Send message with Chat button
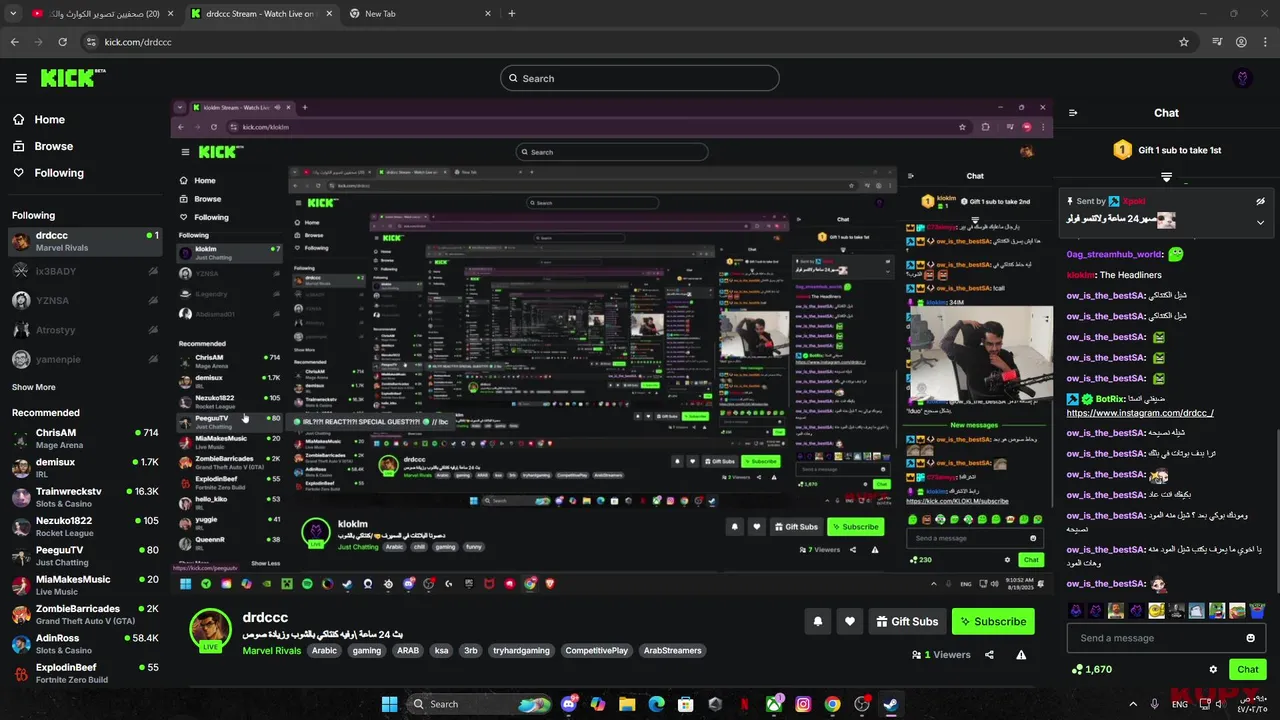 pyautogui.click(x=1247, y=669)
